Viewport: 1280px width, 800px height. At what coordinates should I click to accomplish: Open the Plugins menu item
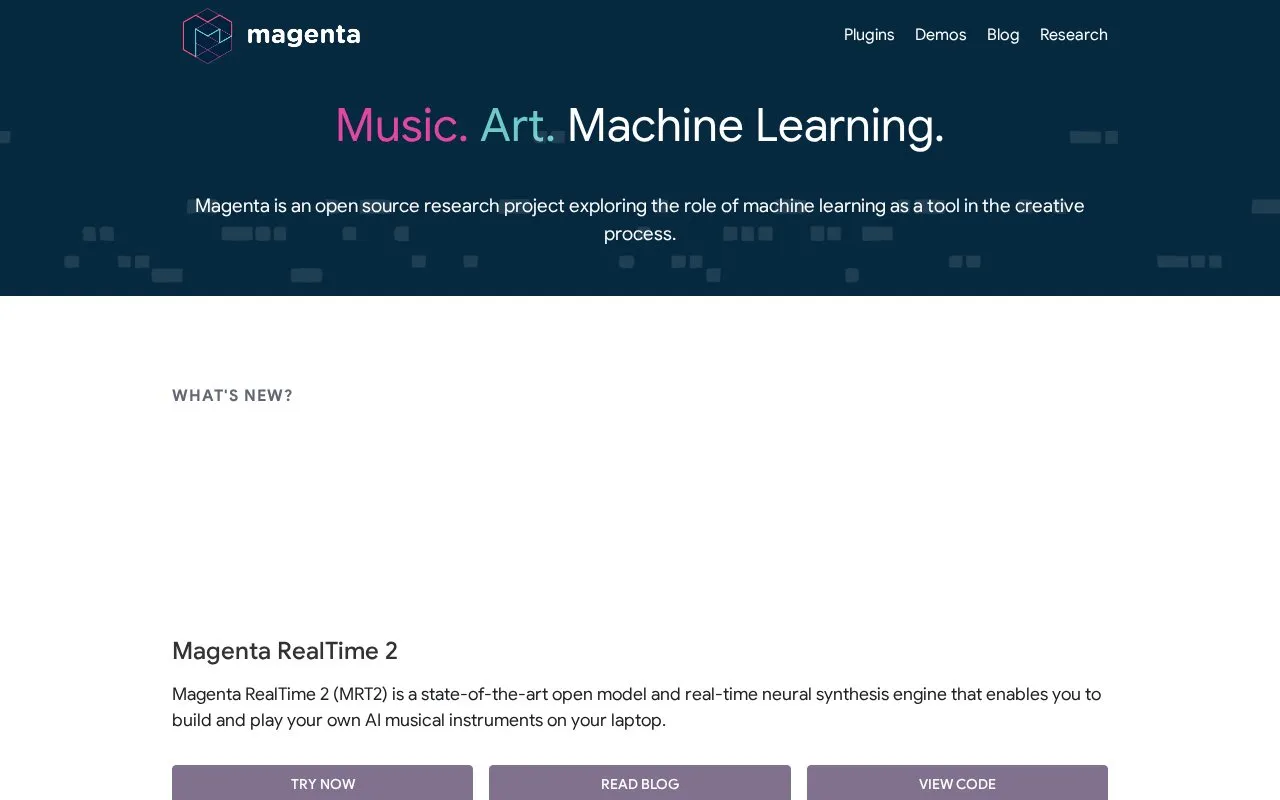pos(869,35)
